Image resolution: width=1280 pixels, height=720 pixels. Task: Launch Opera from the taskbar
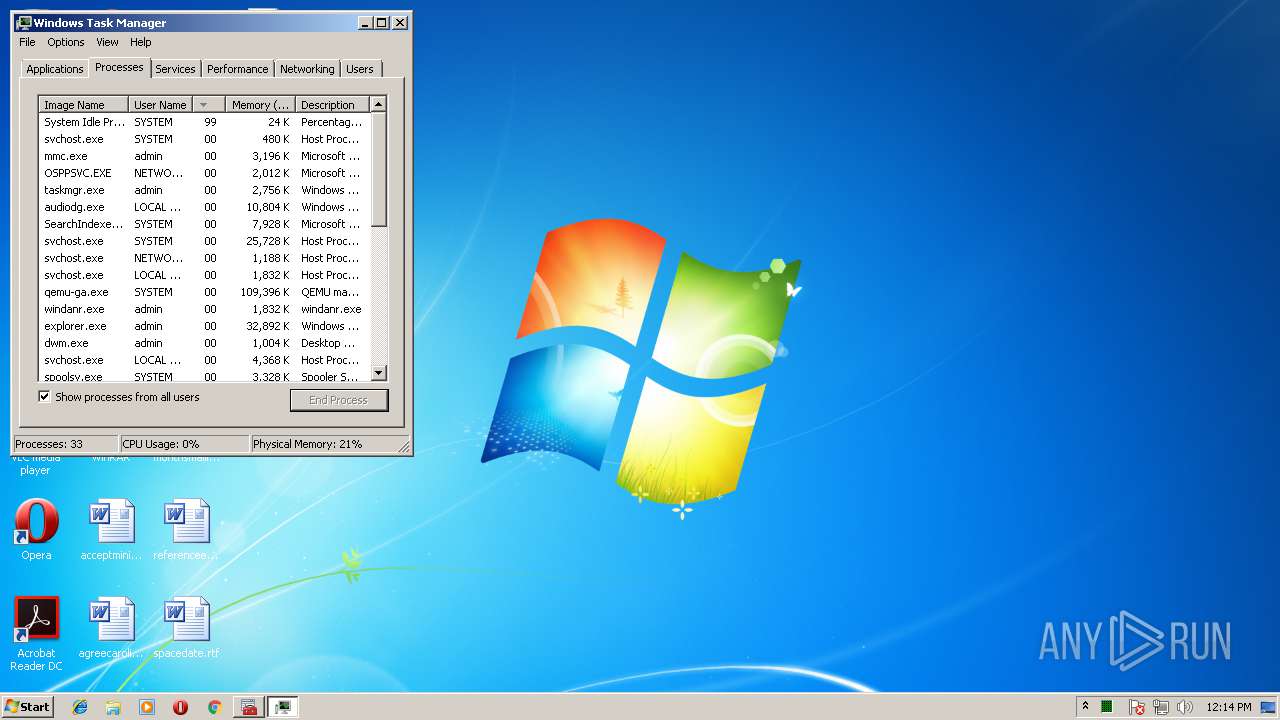tap(180, 707)
